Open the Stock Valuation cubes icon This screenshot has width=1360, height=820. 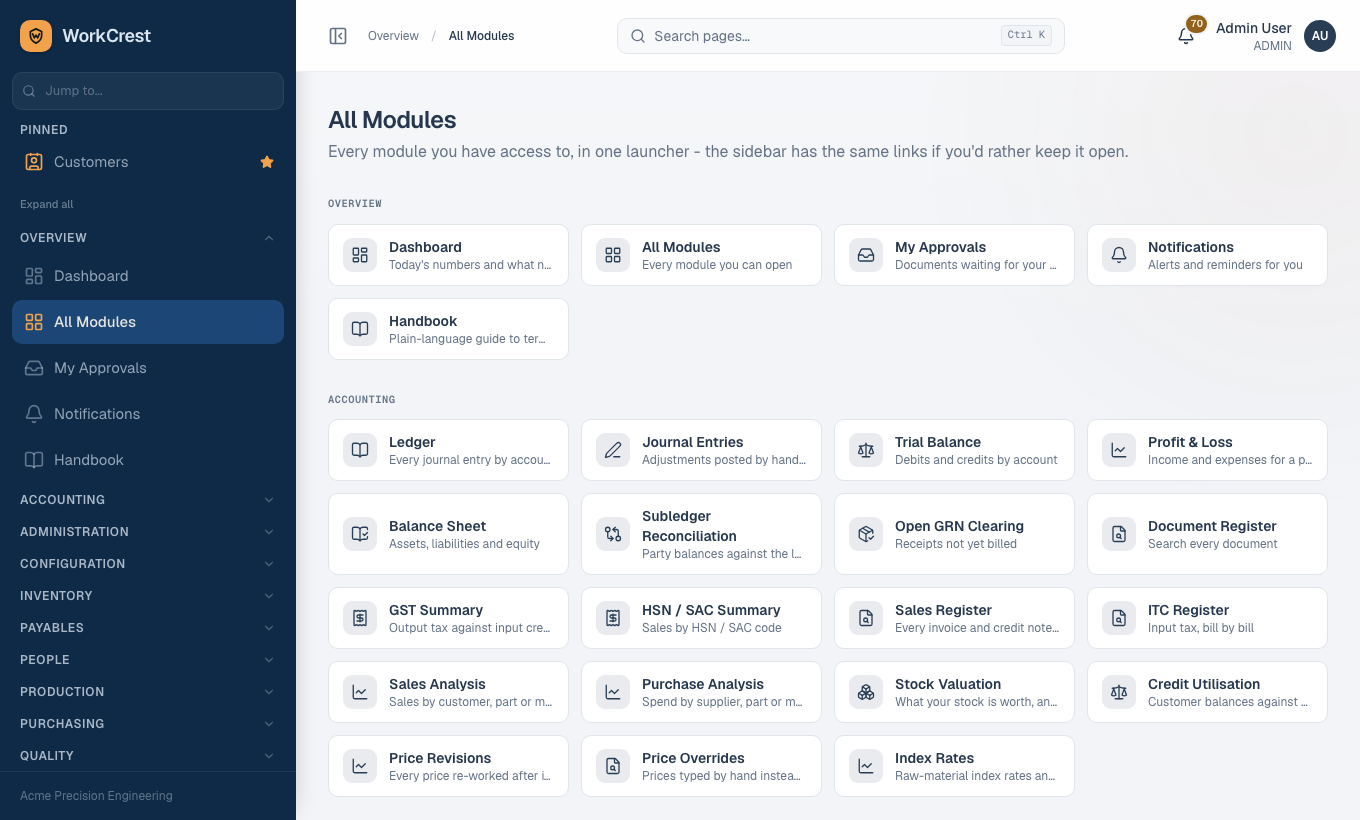[866, 692]
